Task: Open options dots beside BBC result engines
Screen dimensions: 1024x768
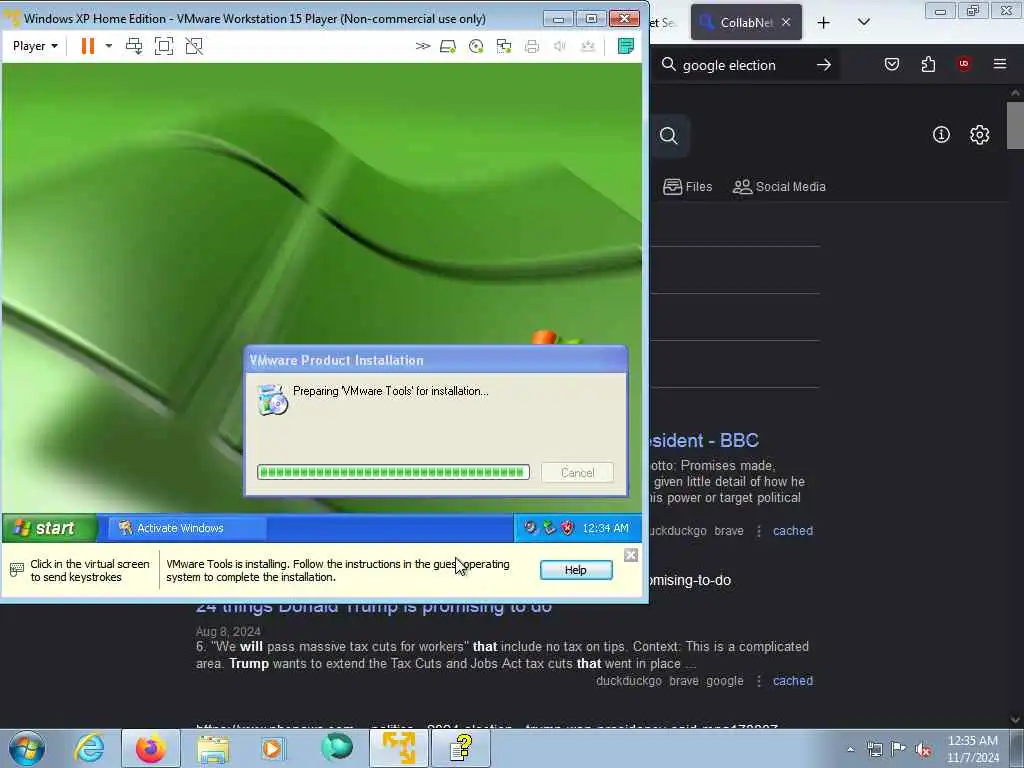Action: (x=759, y=531)
